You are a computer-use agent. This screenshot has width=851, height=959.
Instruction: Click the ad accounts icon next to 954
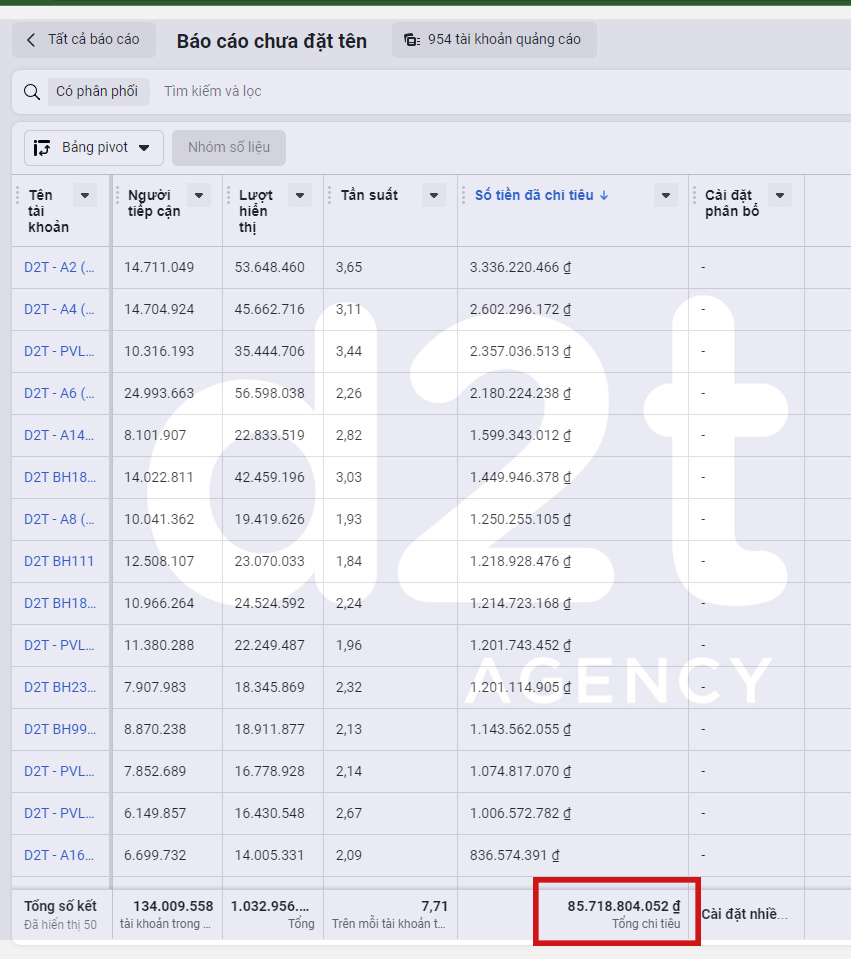click(412, 40)
